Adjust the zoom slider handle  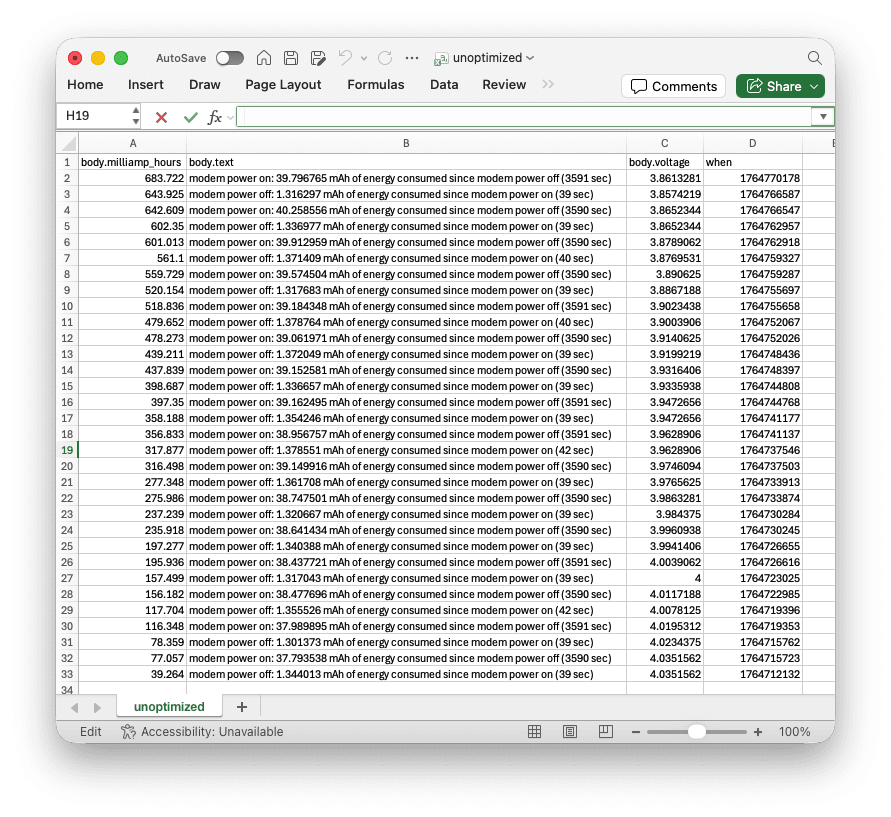click(697, 732)
